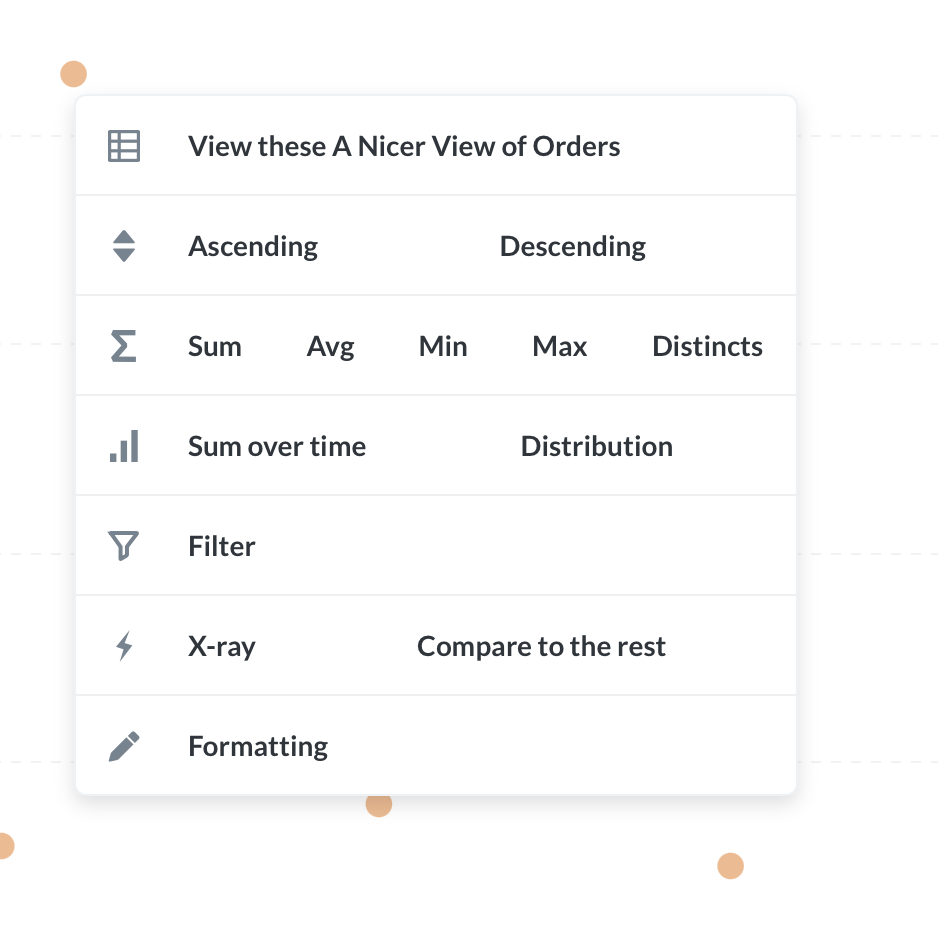View these A Nicer View of Orders
Screen dimensions: 938x938
point(404,146)
